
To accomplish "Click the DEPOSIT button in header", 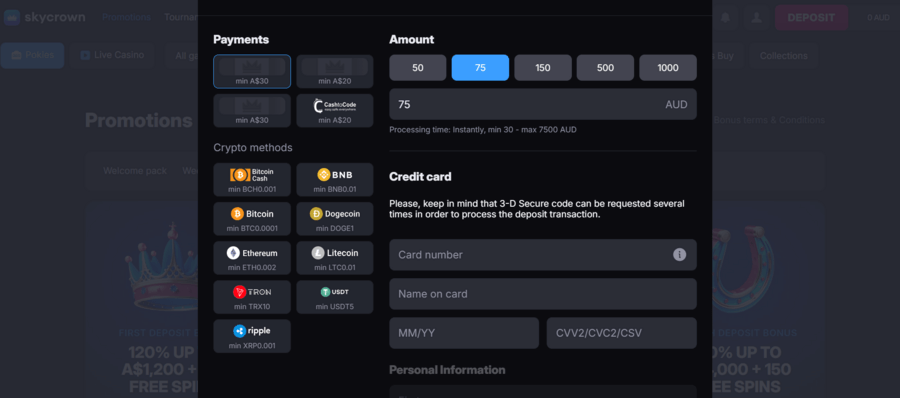I will [x=811, y=18].
